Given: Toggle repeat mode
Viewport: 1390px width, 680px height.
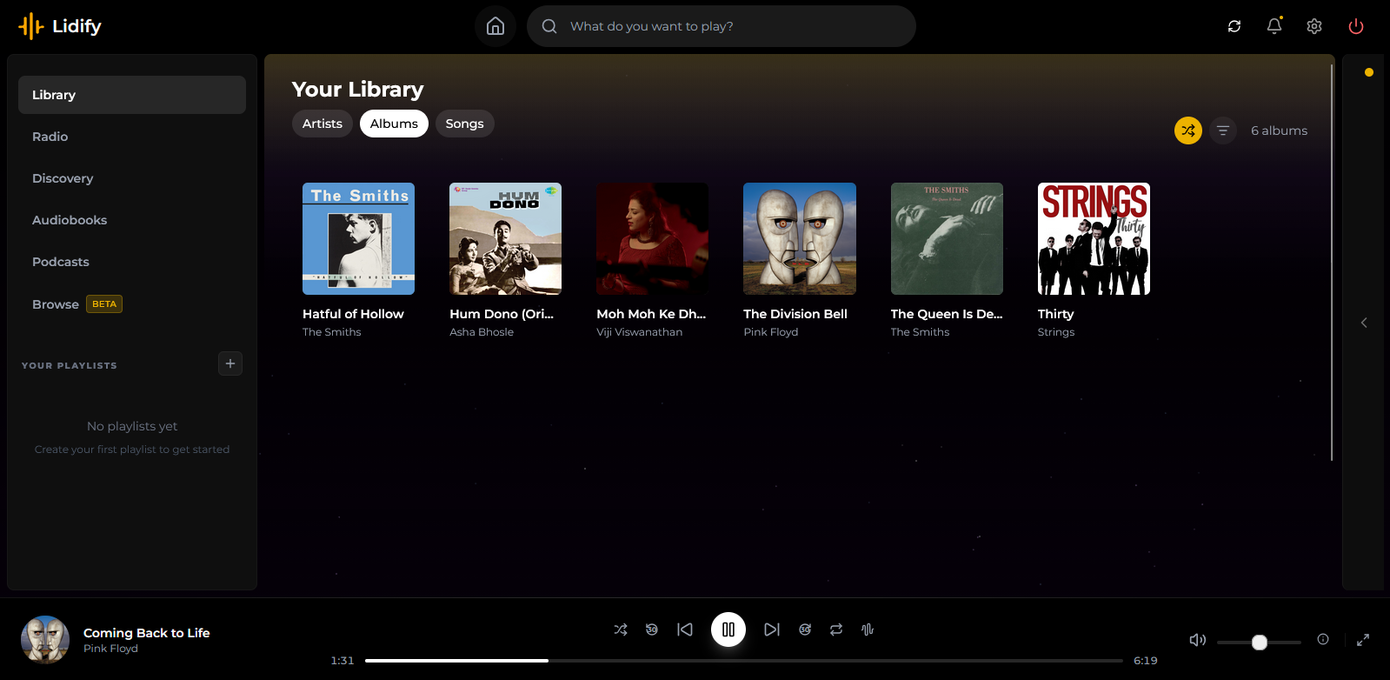Looking at the screenshot, I should pyautogui.click(x=836, y=630).
